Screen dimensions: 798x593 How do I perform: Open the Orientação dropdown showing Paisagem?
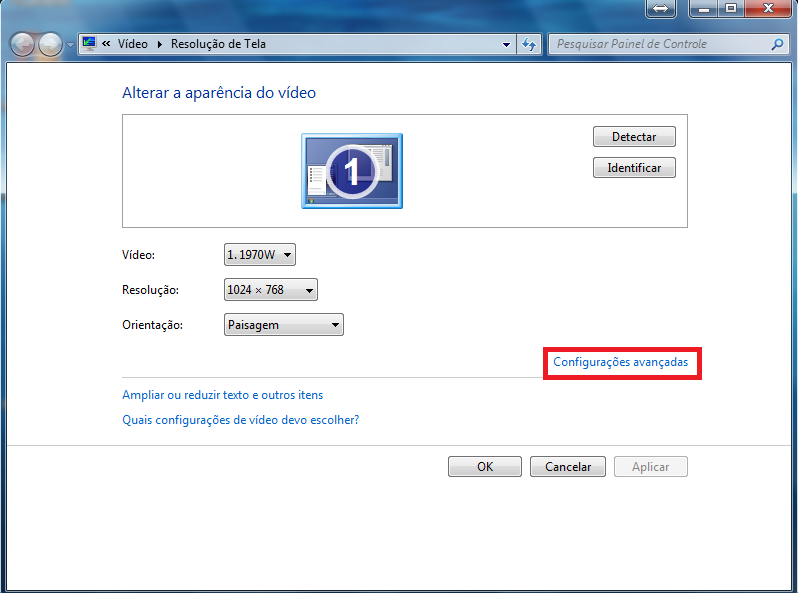[283, 325]
